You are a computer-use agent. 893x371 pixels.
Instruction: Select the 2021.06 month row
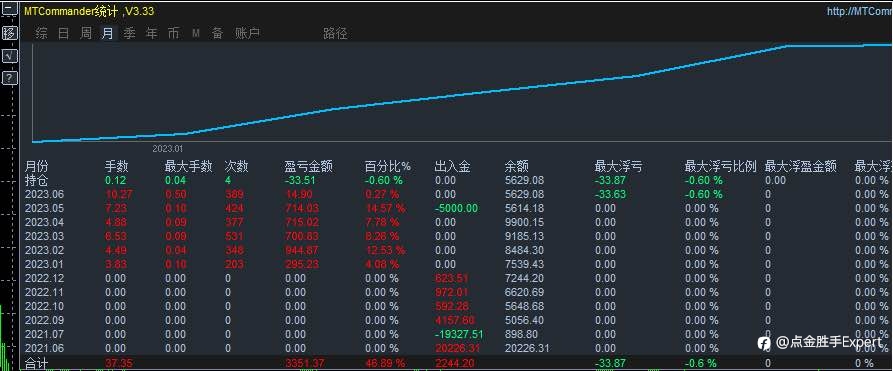coord(44,348)
